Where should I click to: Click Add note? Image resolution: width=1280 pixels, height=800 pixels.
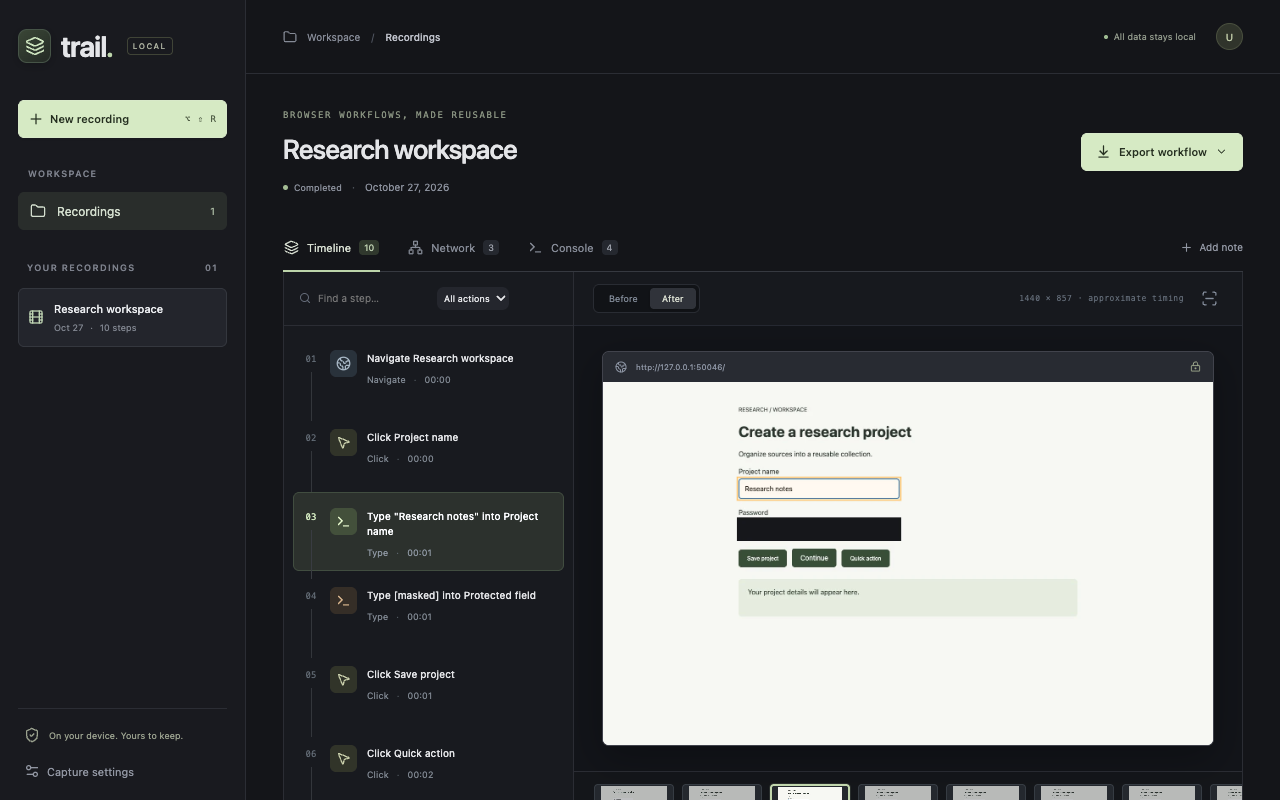[x=1212, y=247]
